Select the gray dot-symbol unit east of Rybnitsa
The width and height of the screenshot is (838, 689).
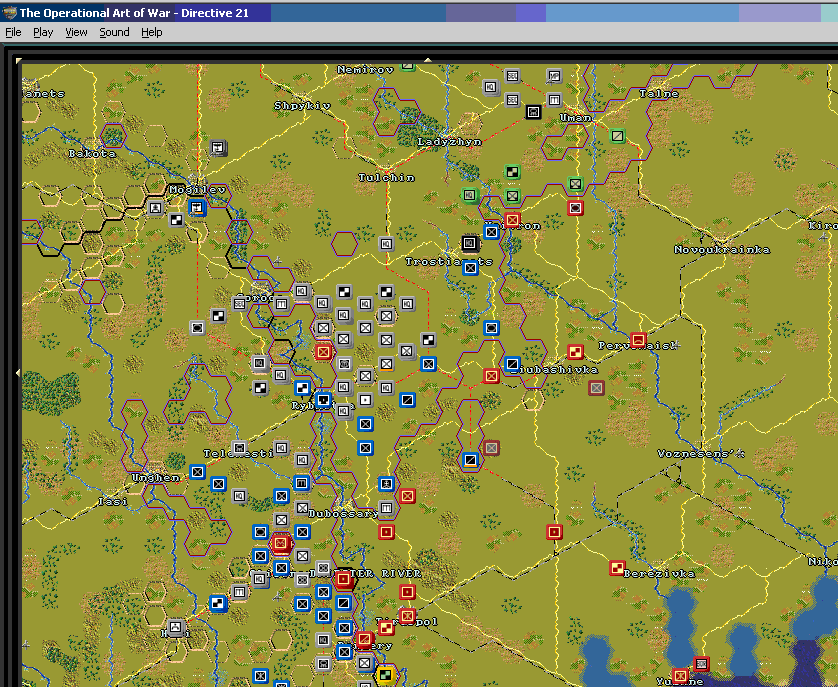[365, 399]
